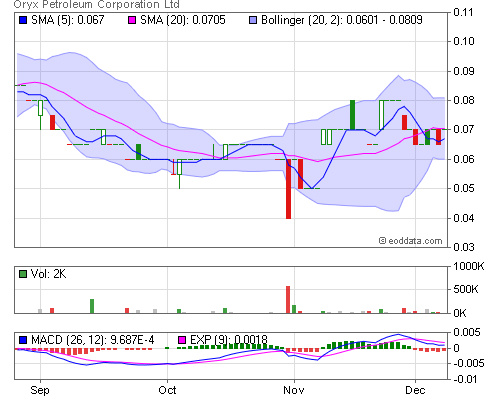Click the magenta SMA (20) legend swatch
The image size is (490, 400).
(x=132, y=20)
